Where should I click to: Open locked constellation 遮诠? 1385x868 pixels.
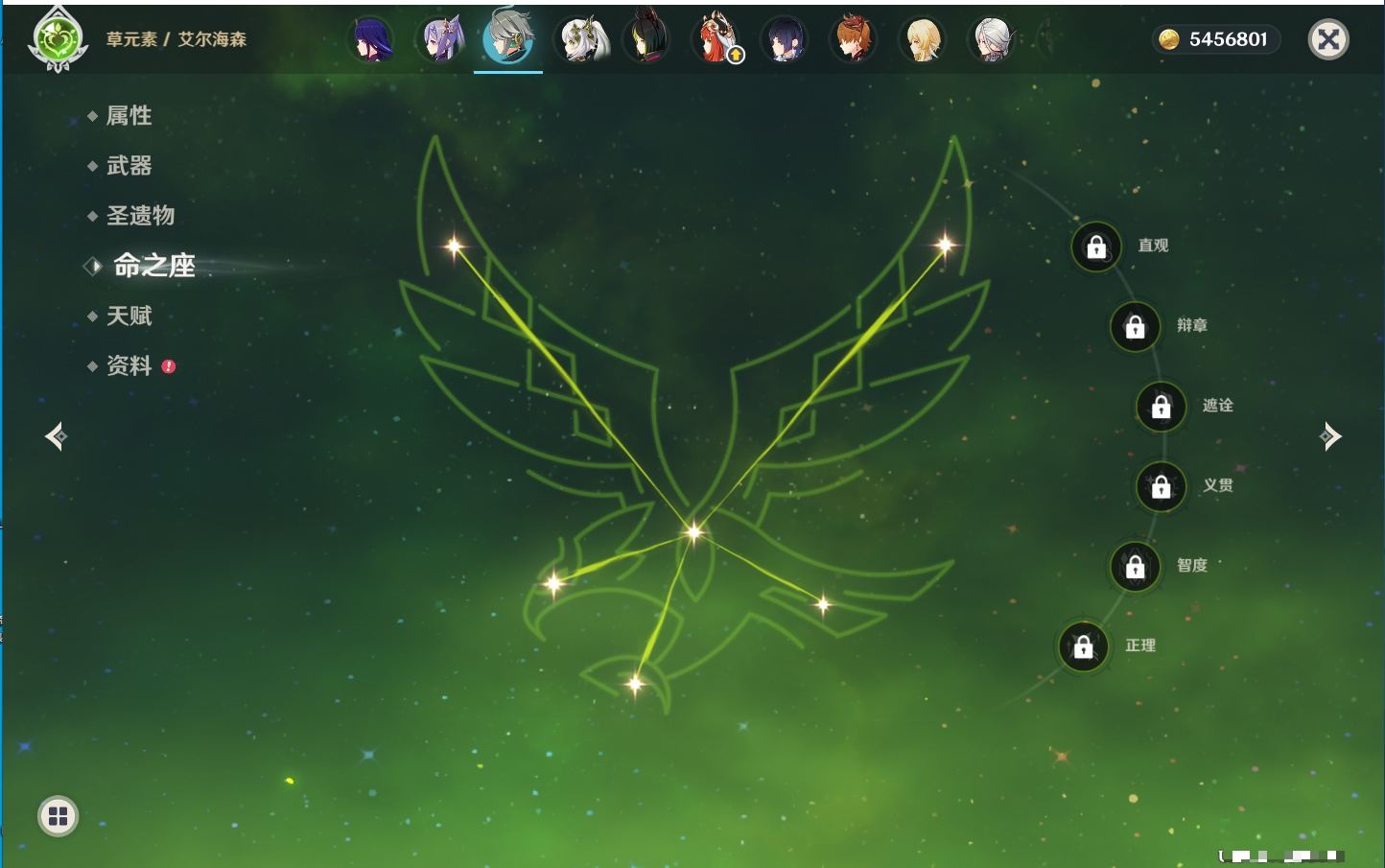coord(1161,407)
